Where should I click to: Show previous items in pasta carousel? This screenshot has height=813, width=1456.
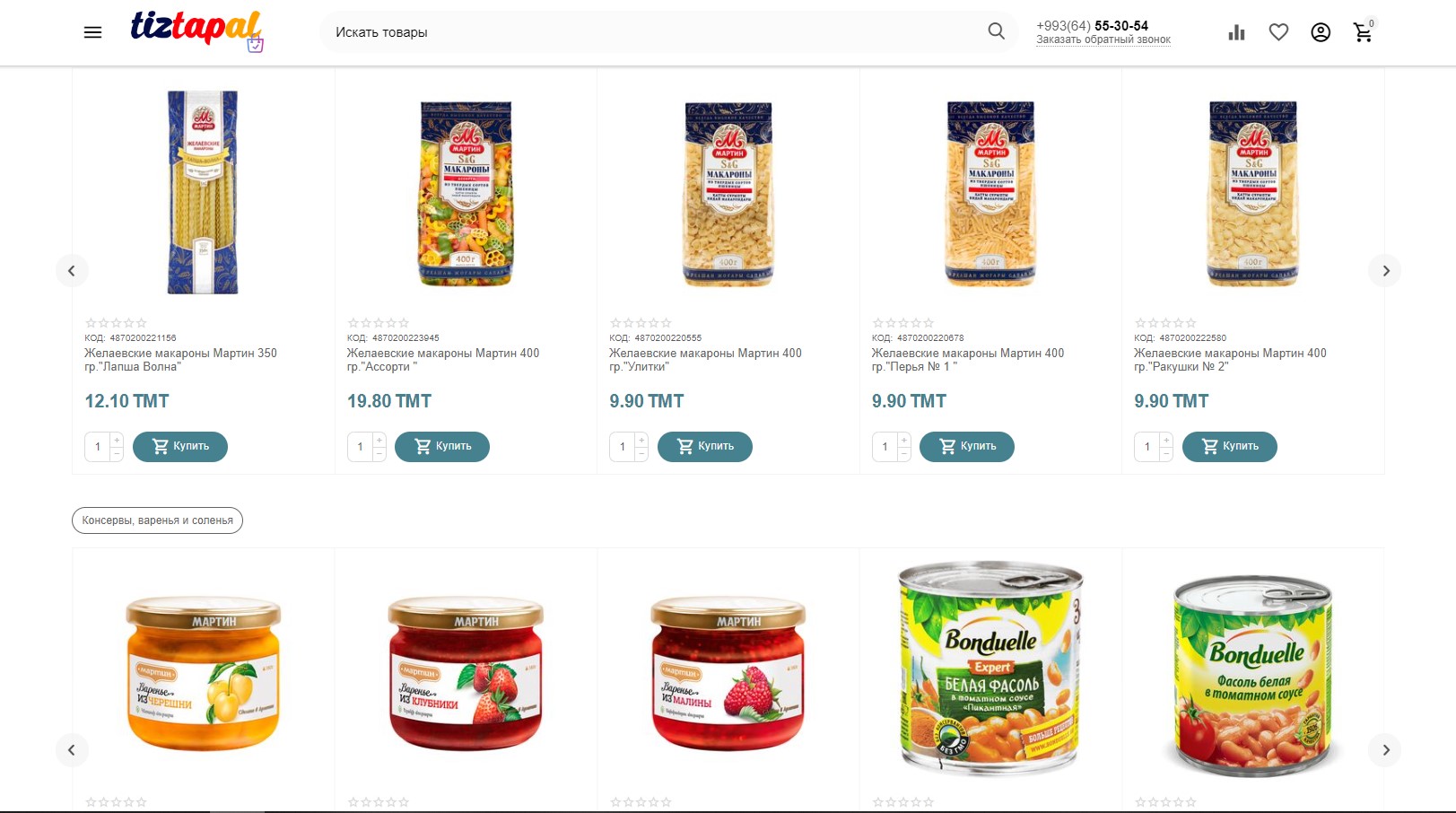[72, 270]
